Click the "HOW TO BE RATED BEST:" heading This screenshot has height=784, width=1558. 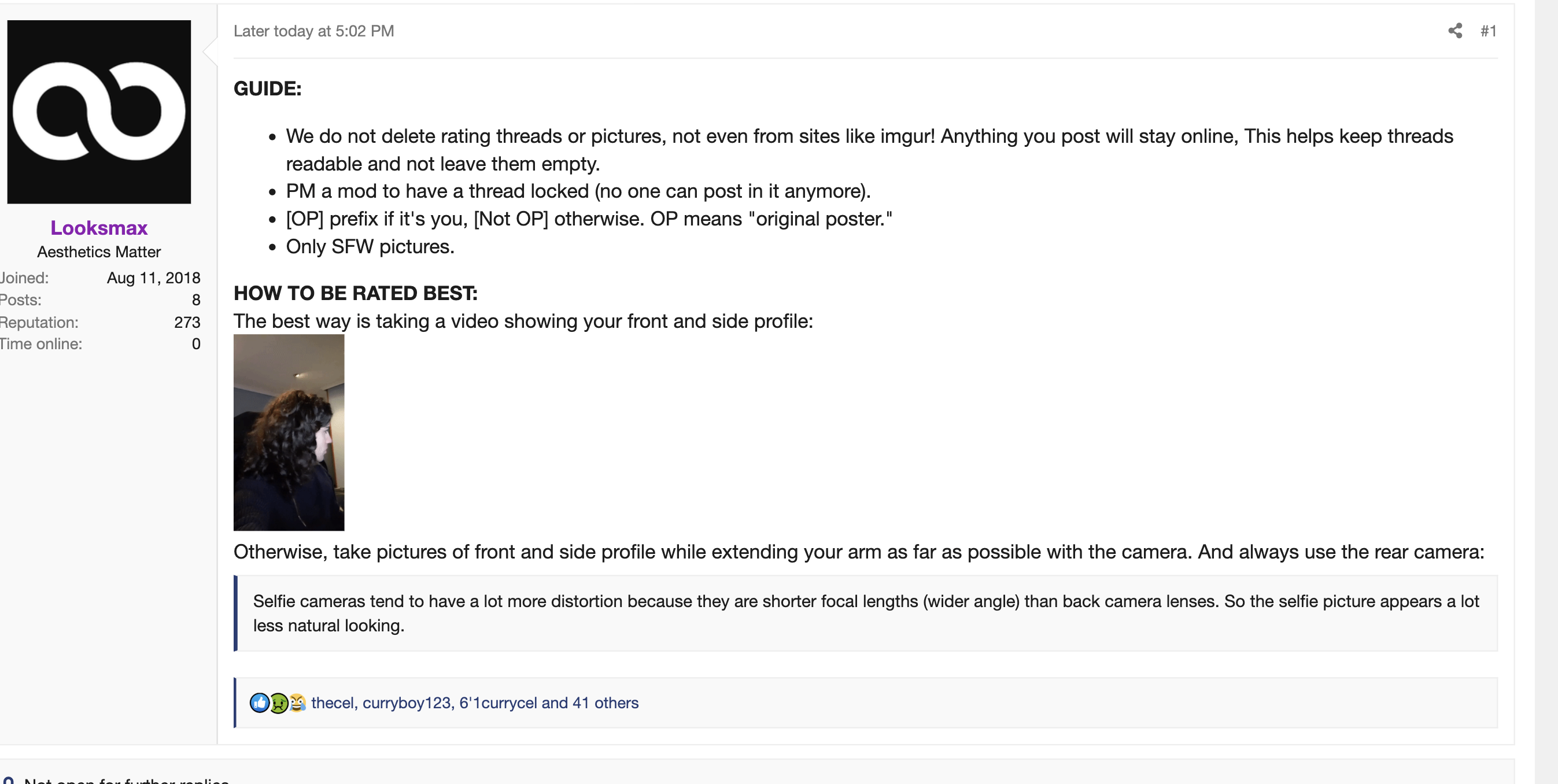click(356, 293)
